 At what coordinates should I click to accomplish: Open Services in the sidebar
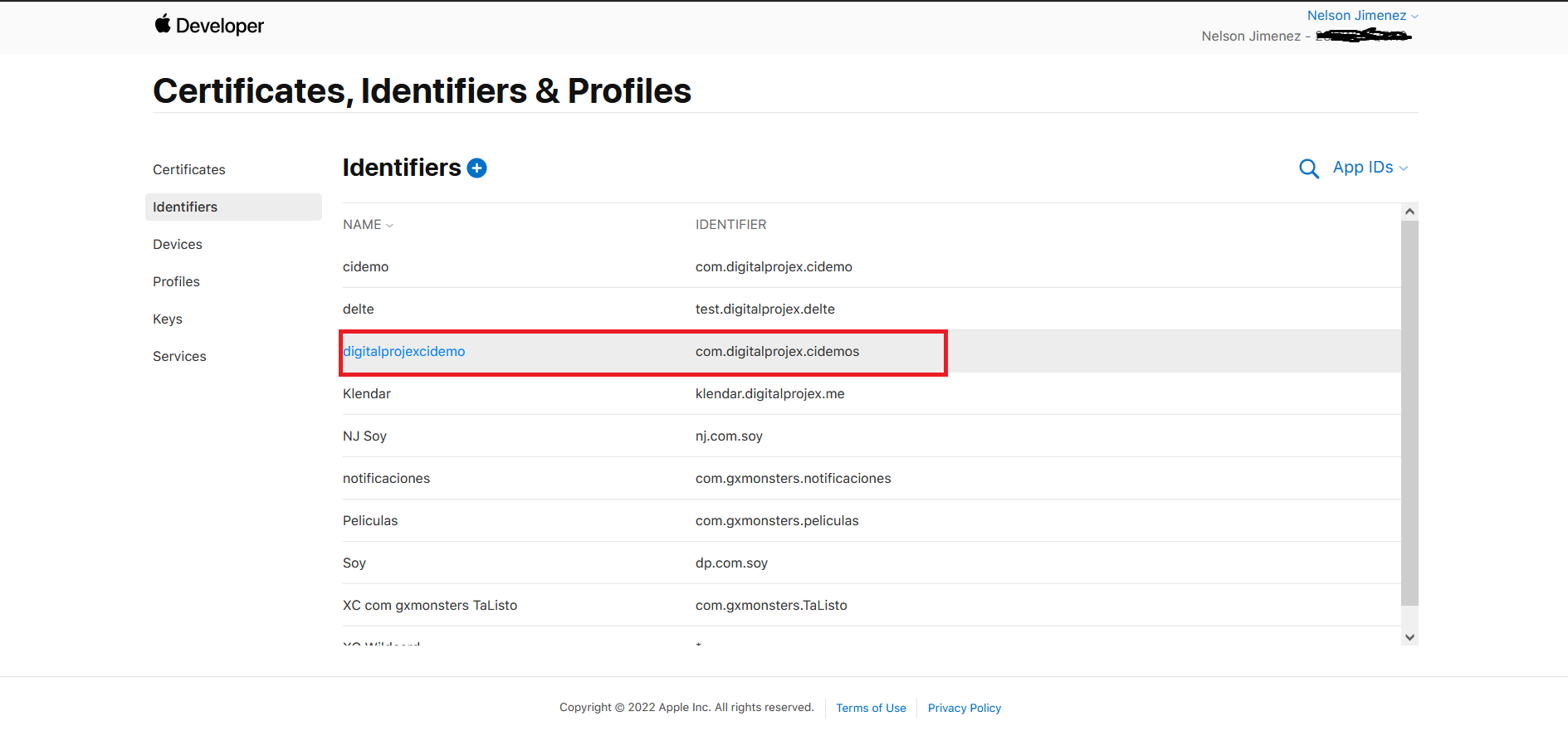[x=179, y=356]
